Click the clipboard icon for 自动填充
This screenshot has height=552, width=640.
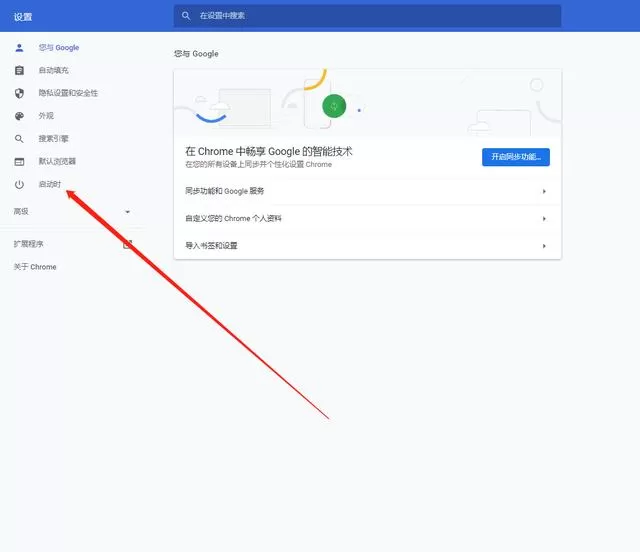(19, 70)
